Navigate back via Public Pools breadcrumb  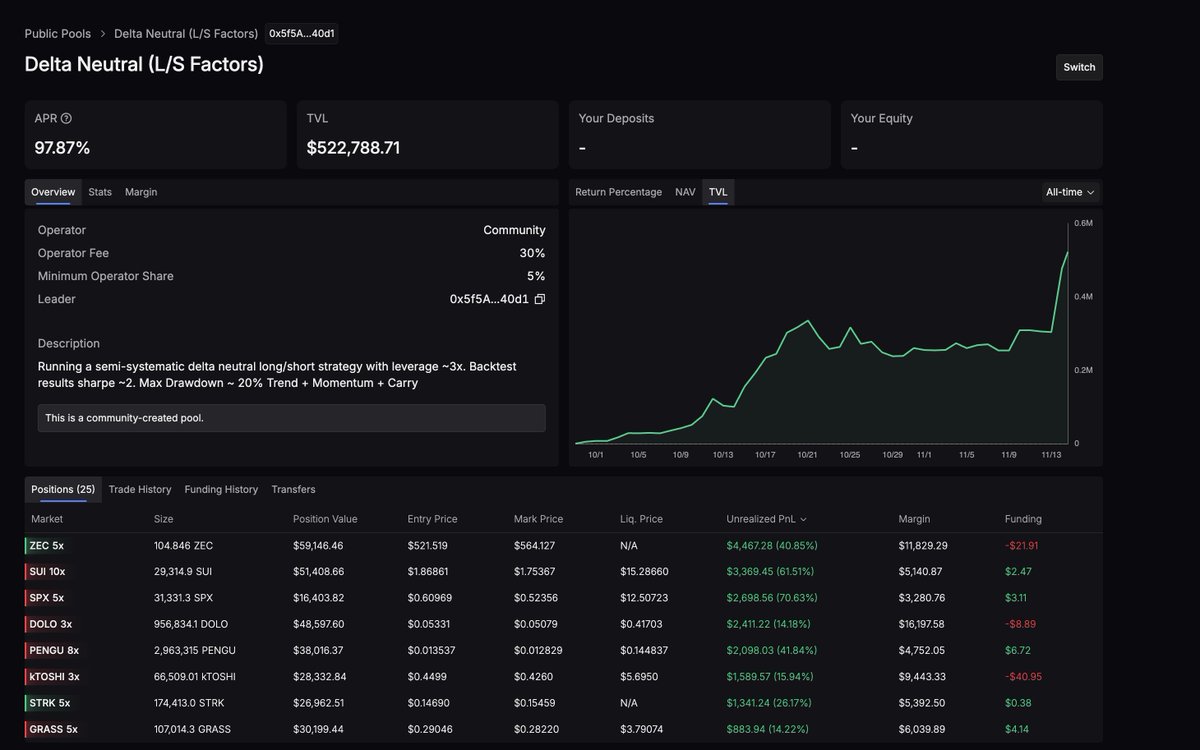[57, 32]
